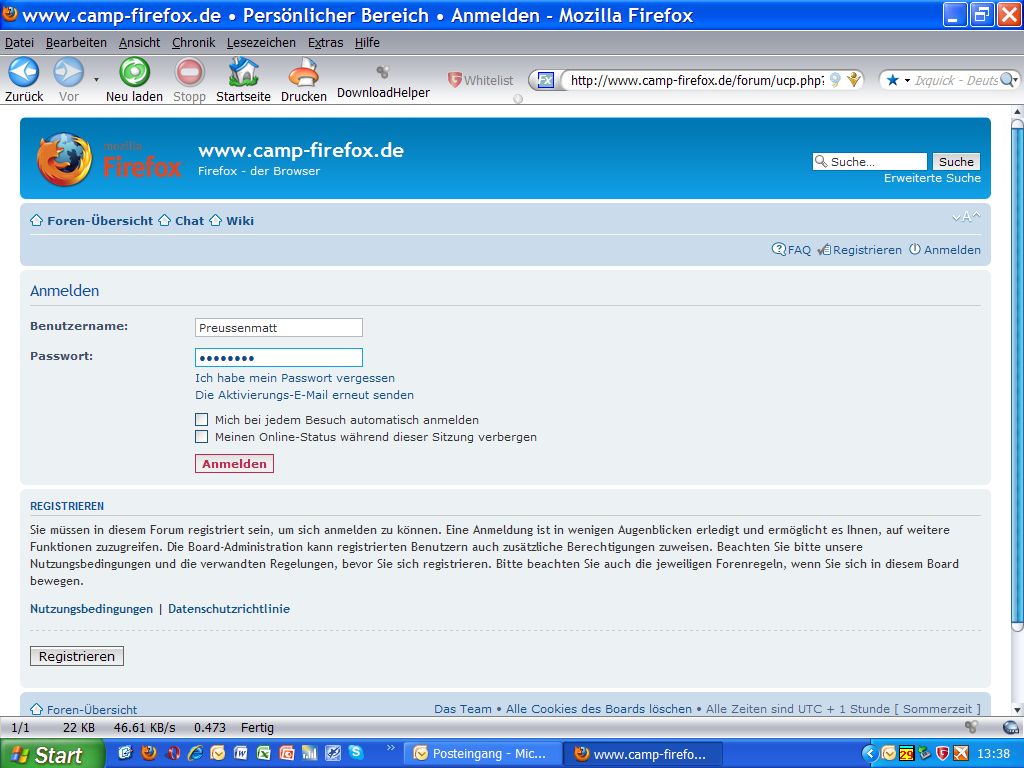Expand hidden system tray icons arrow
1024x768 pixels.
click(x=869, y=754)
